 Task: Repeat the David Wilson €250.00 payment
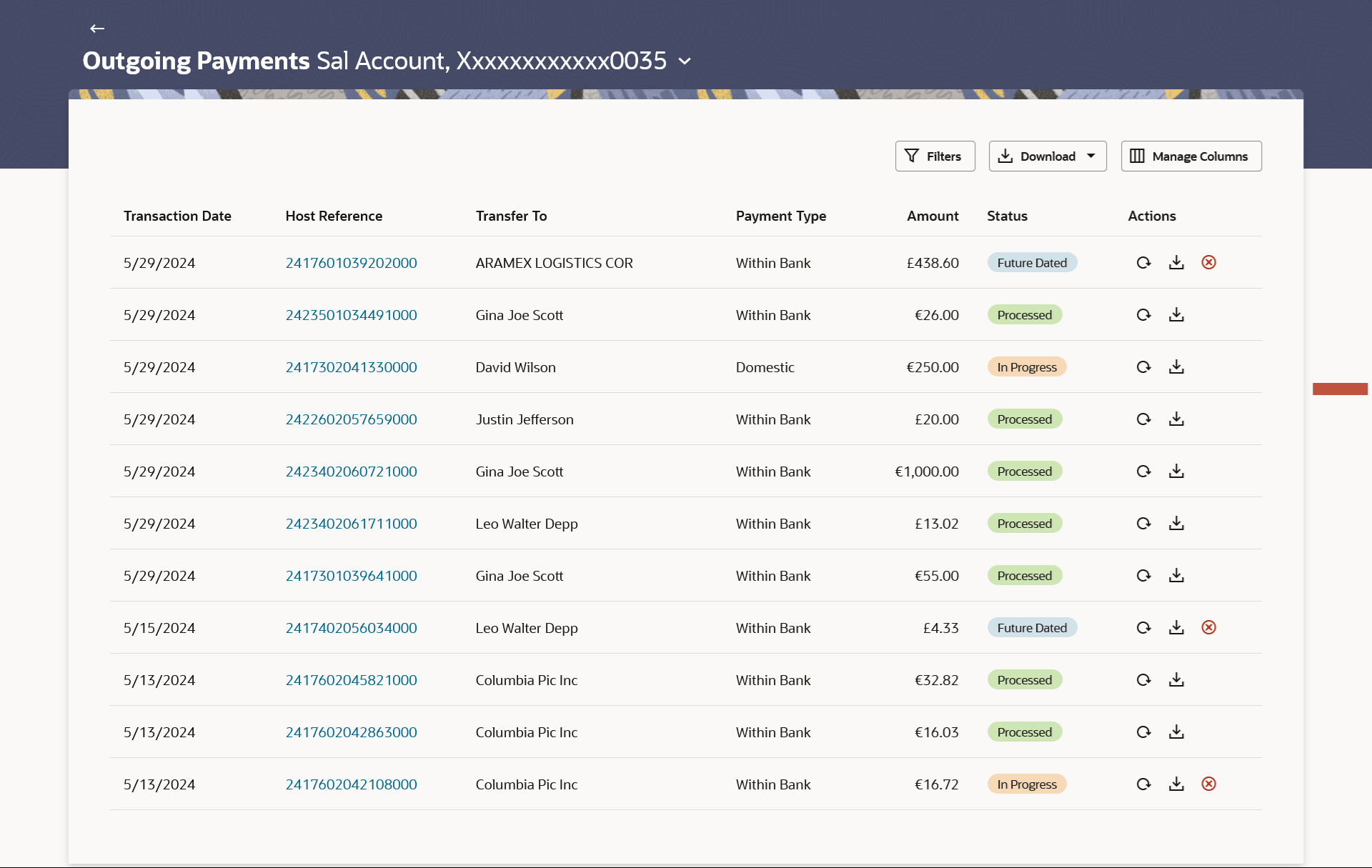click(1143, 367)
